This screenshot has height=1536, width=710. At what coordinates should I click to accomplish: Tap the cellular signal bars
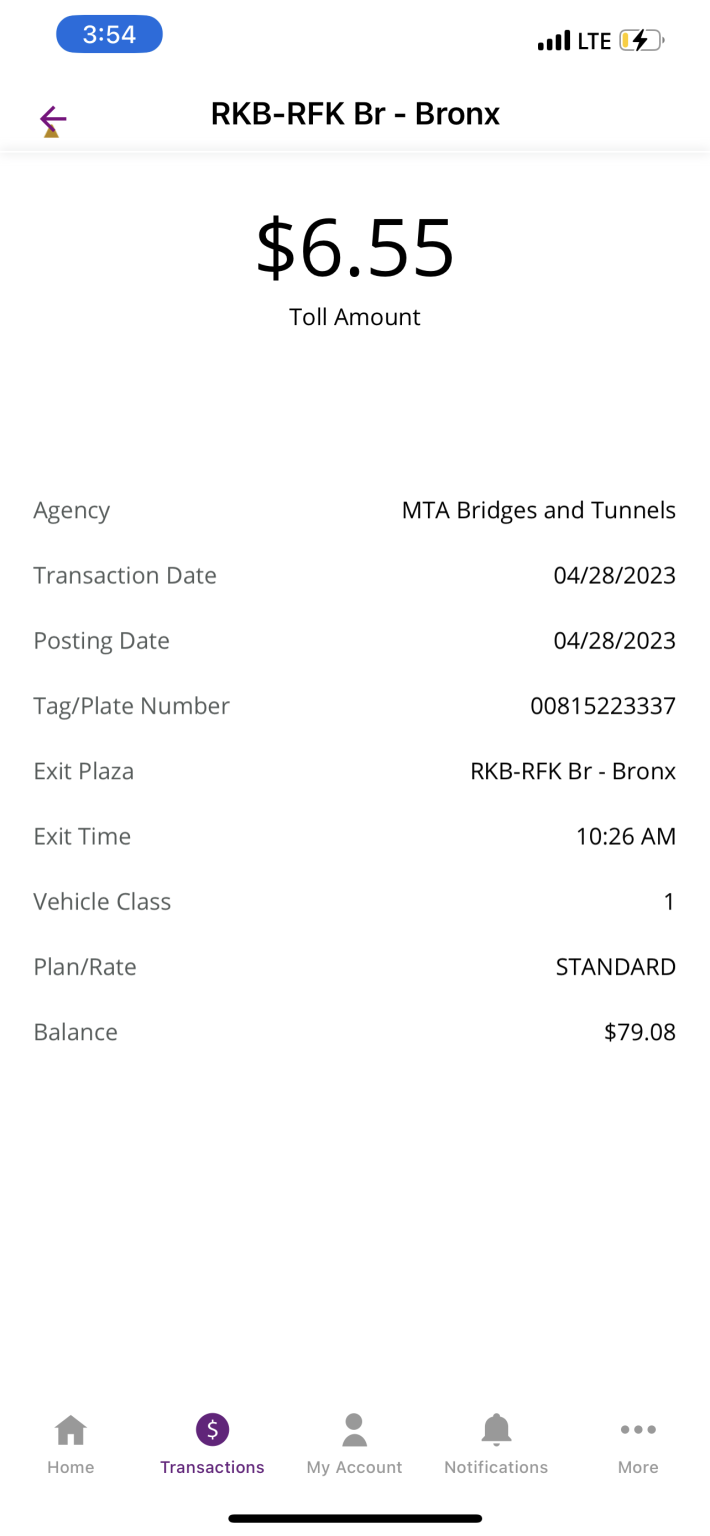pyautogui.click(x=554, y=42)
